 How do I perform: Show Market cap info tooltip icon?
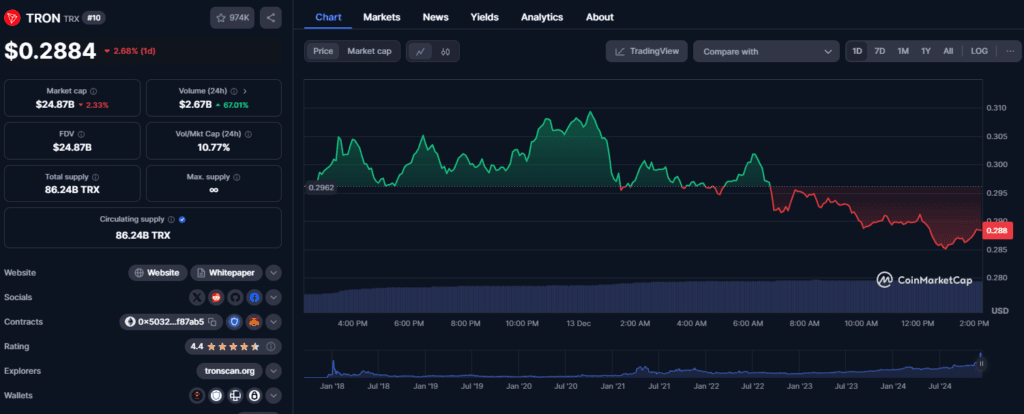(x=93, y=91)
